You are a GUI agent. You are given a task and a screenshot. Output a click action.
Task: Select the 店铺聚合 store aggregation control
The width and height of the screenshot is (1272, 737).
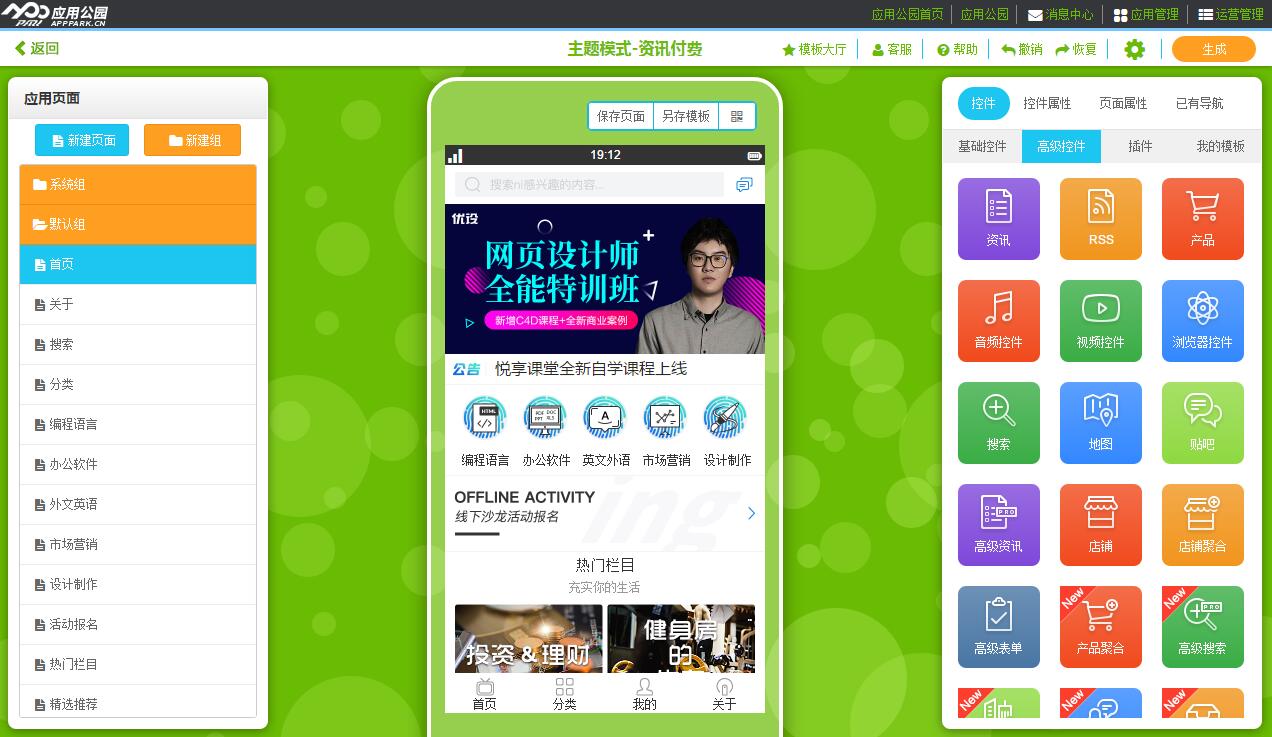[1202, 524]
